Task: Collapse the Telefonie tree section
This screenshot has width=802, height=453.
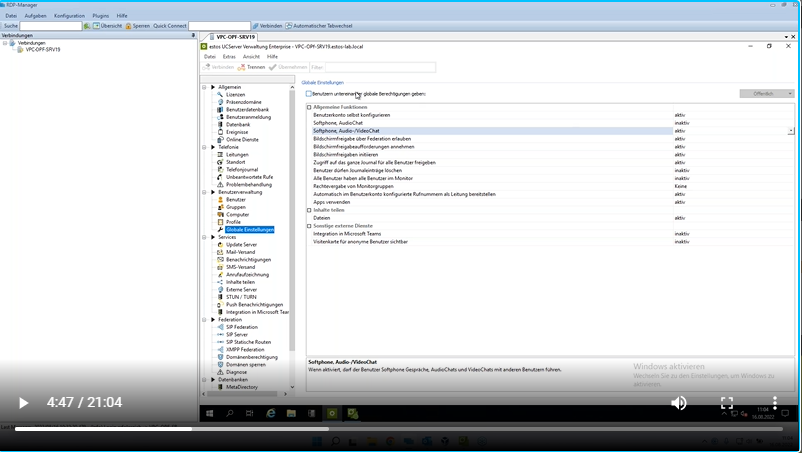Action: [205, 147]
